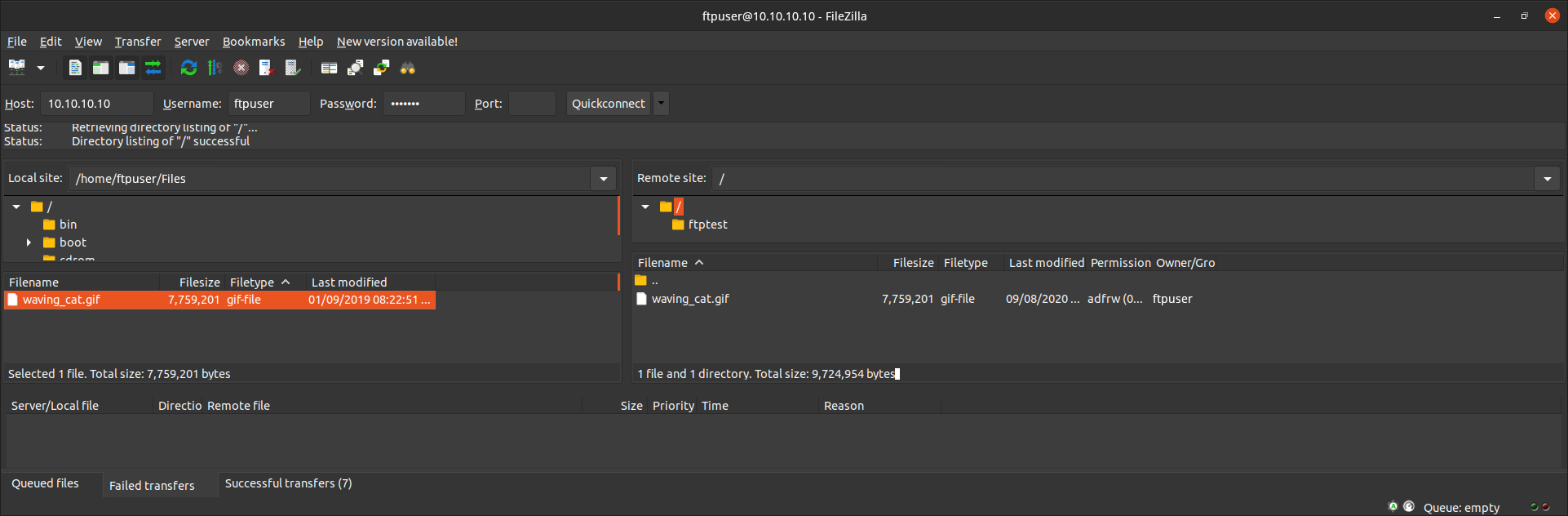Disconnect from the currently visible server

pos(267,68)
